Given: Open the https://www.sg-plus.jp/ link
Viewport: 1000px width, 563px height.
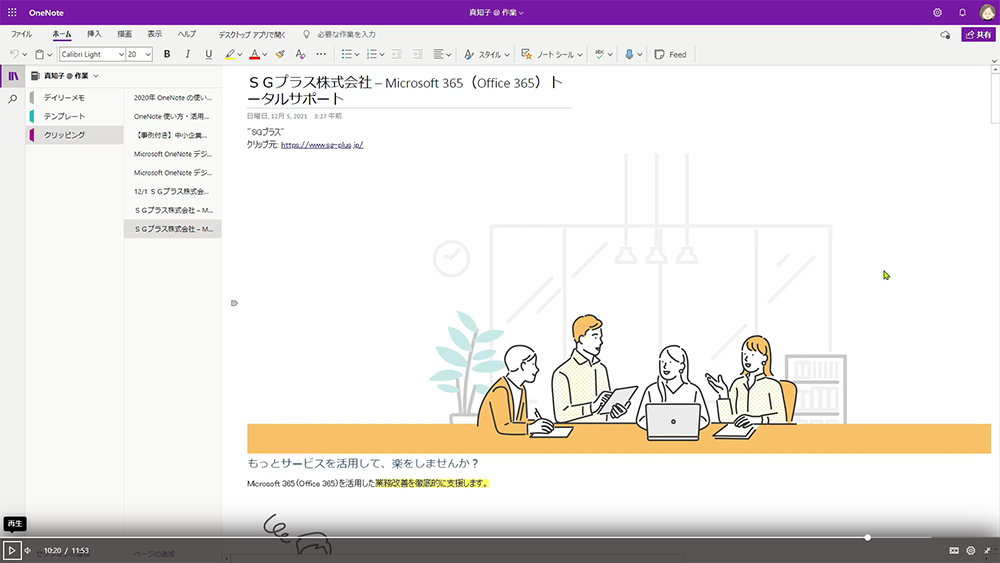Looking at the screenshot, I should click(322, 145).
